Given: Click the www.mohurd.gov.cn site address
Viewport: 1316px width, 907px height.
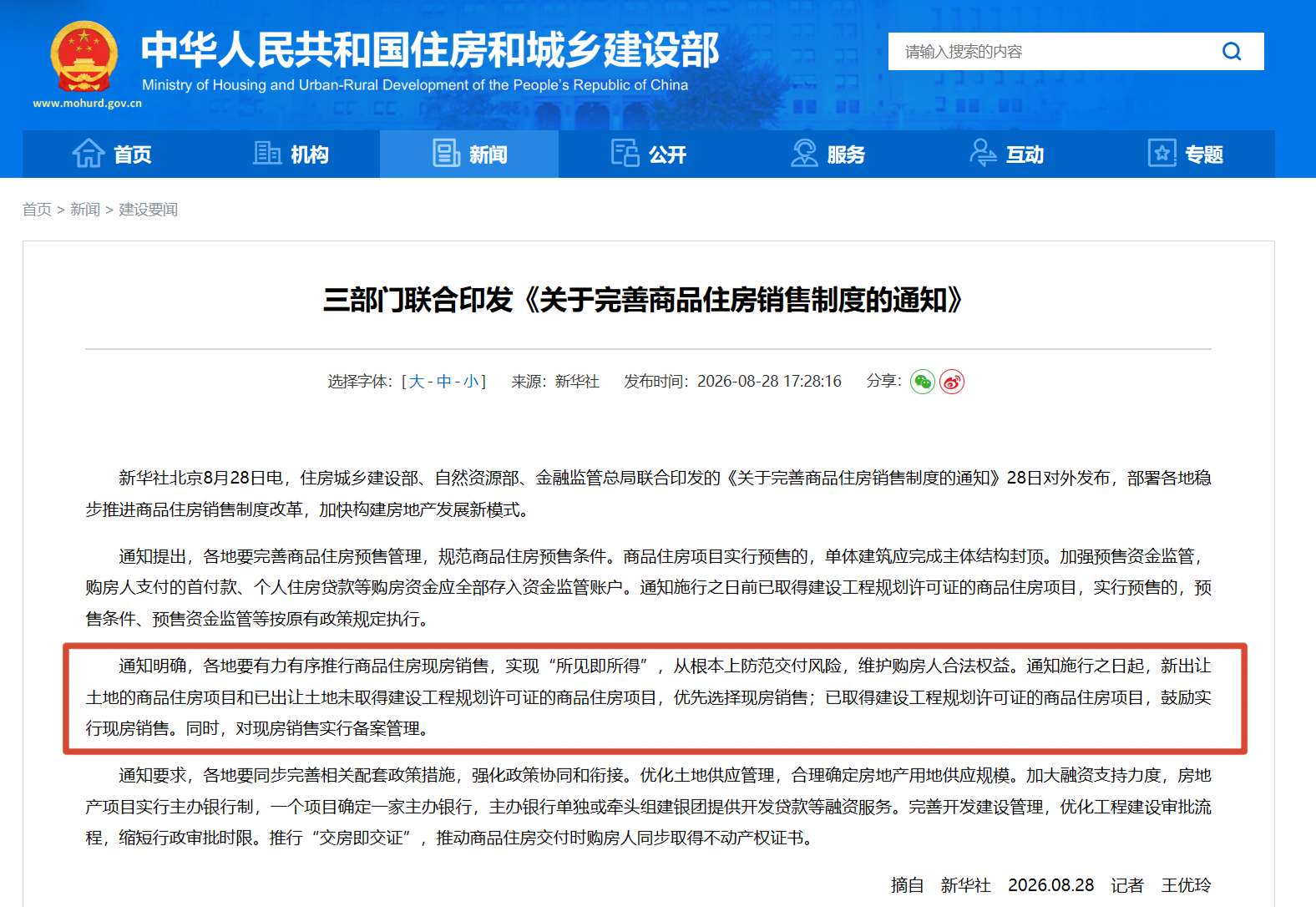Looking at the screenshot, I should point(88,104).
